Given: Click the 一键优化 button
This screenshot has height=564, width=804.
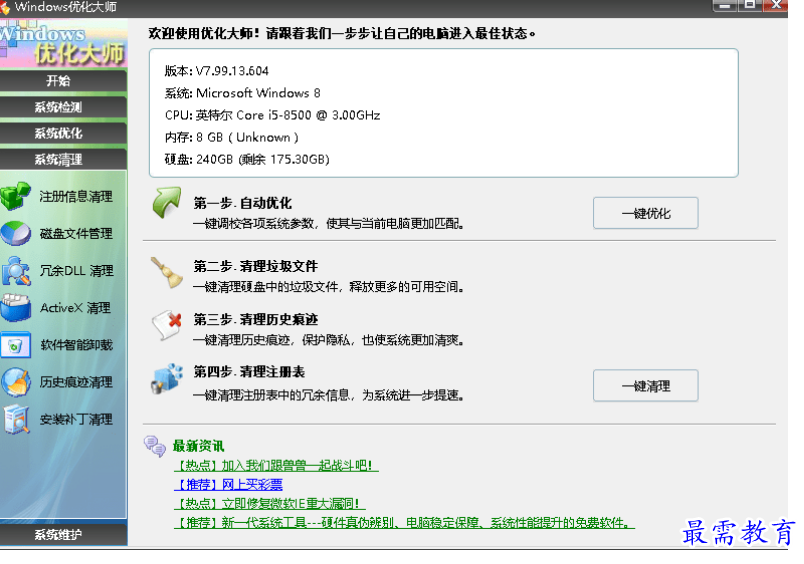Looking at the screenshot, I should coord(646,213).
